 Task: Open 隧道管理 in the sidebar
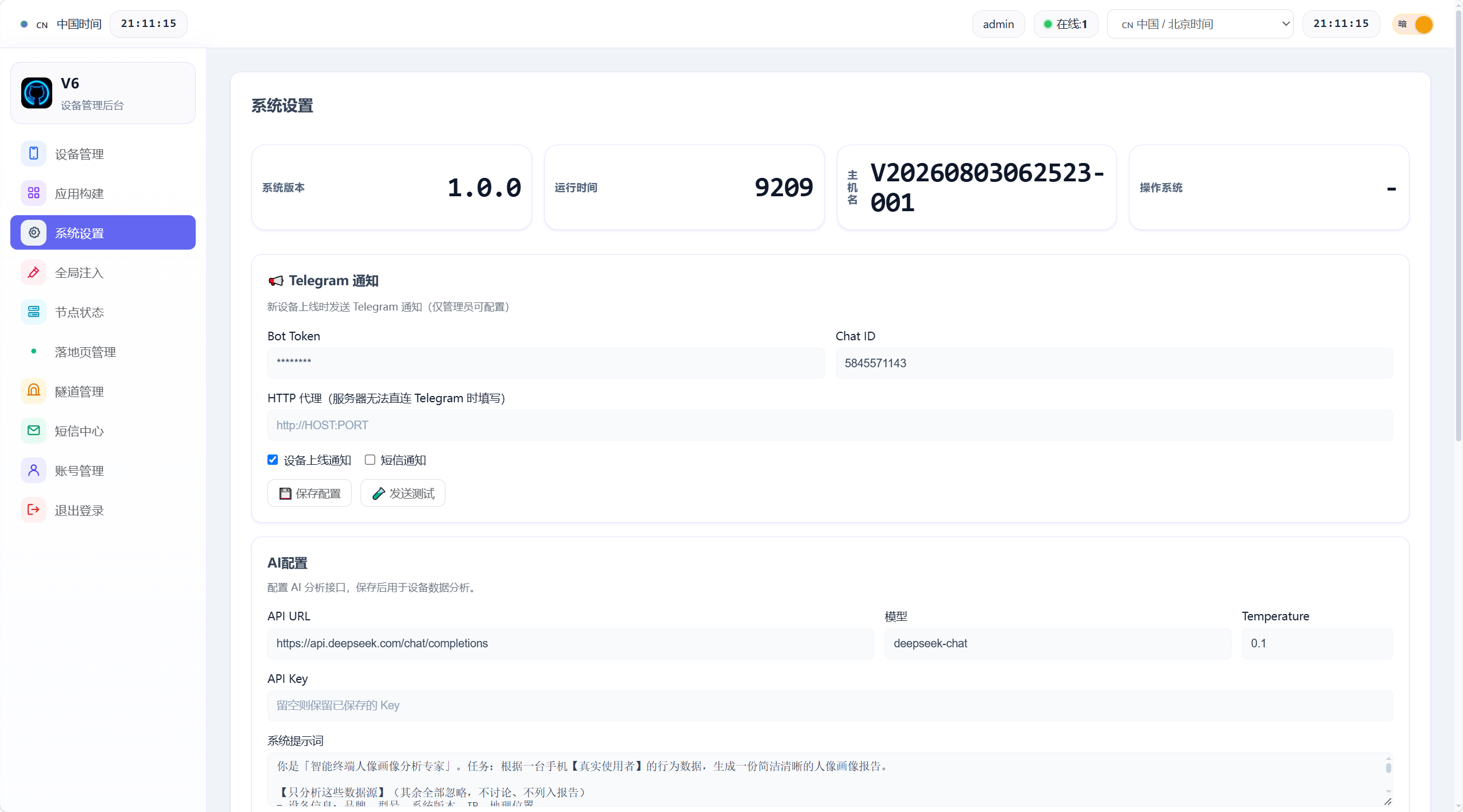click(103, 391)
